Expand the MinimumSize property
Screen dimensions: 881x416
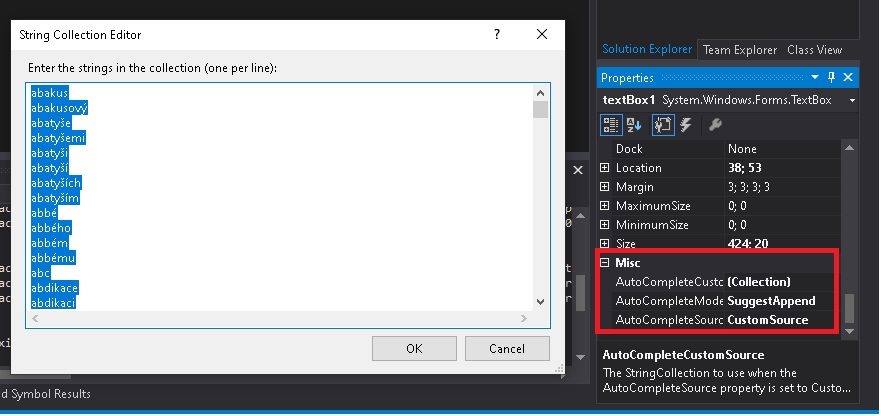605,225
